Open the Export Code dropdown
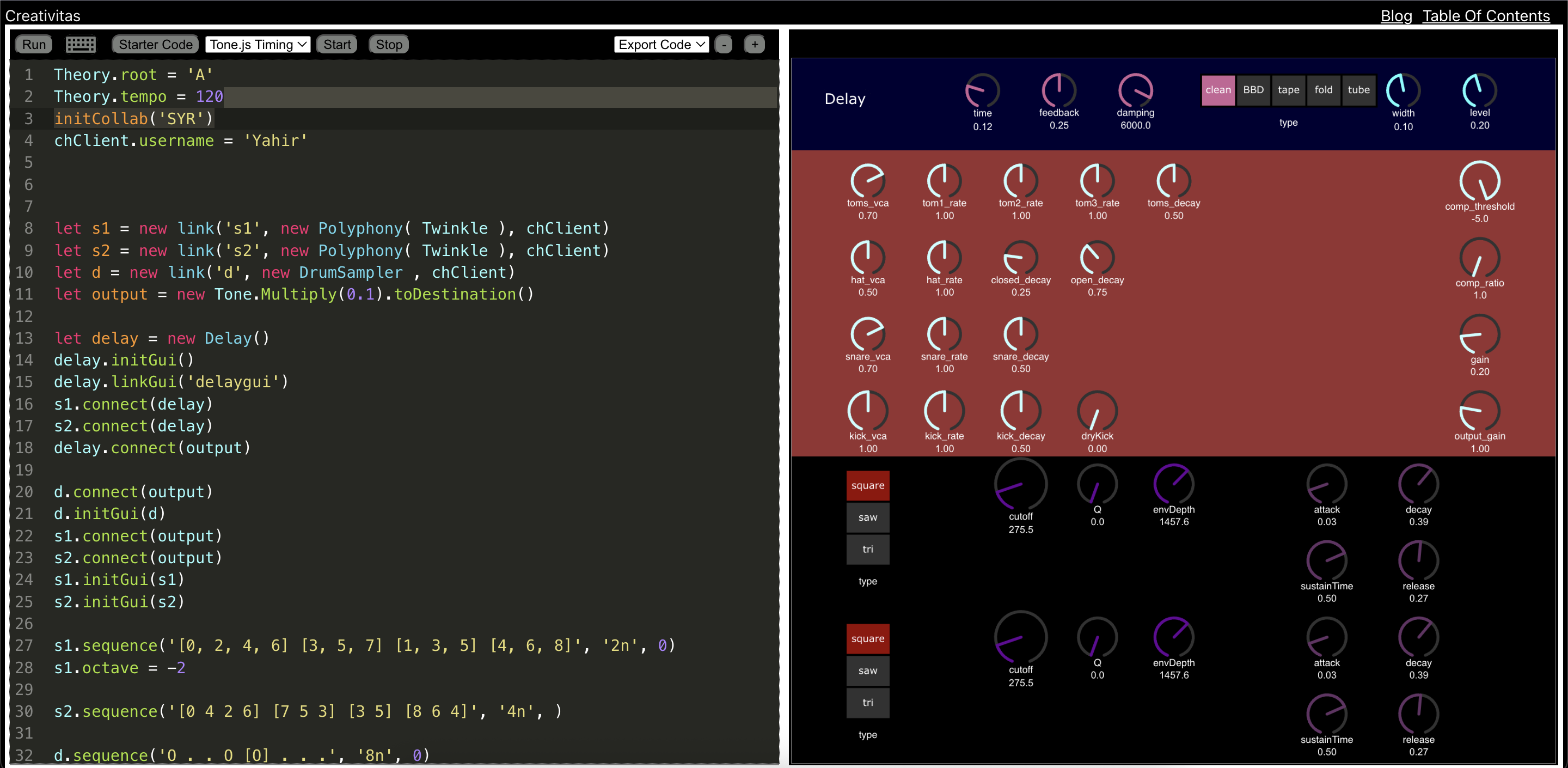The image size is (1568, 768). pyautogui.click(x=661, y=45)
